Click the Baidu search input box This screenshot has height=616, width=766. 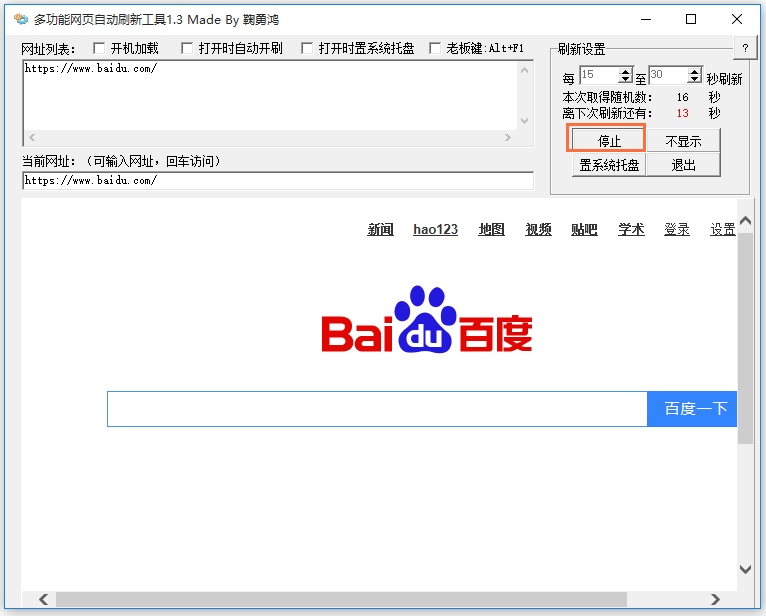[377, 409]
